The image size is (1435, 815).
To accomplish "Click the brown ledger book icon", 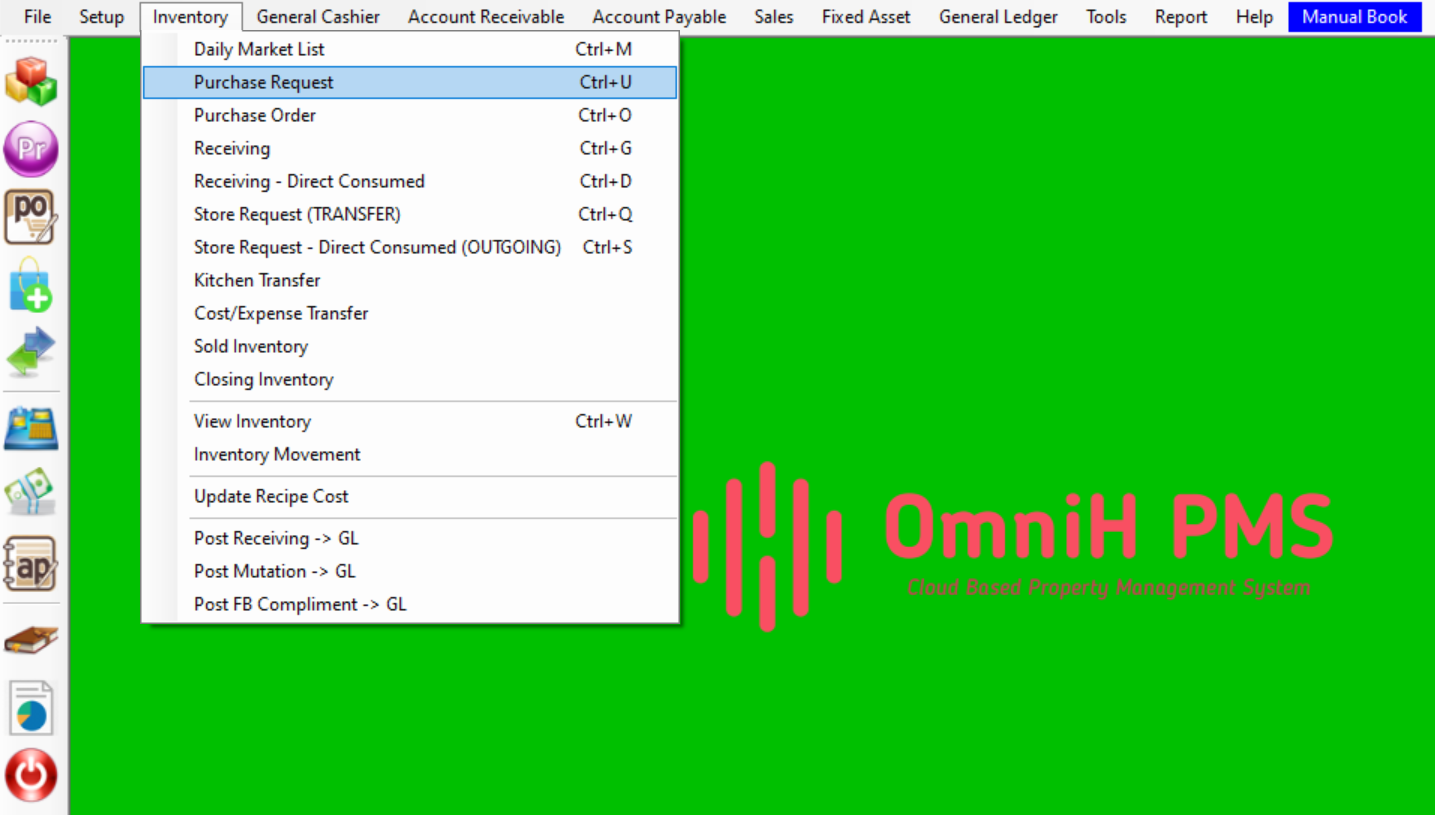I will [x=31, y=639].
